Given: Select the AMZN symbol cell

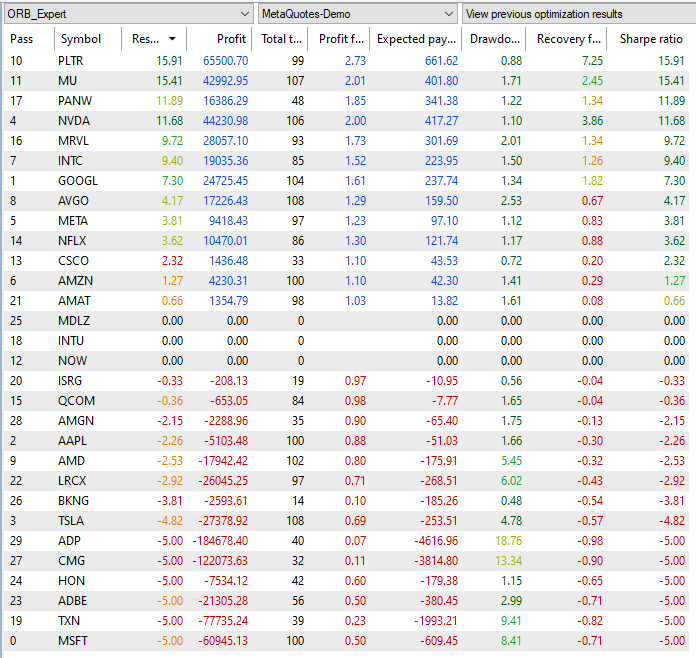Looking at the screenshot, I should [75, 281].
